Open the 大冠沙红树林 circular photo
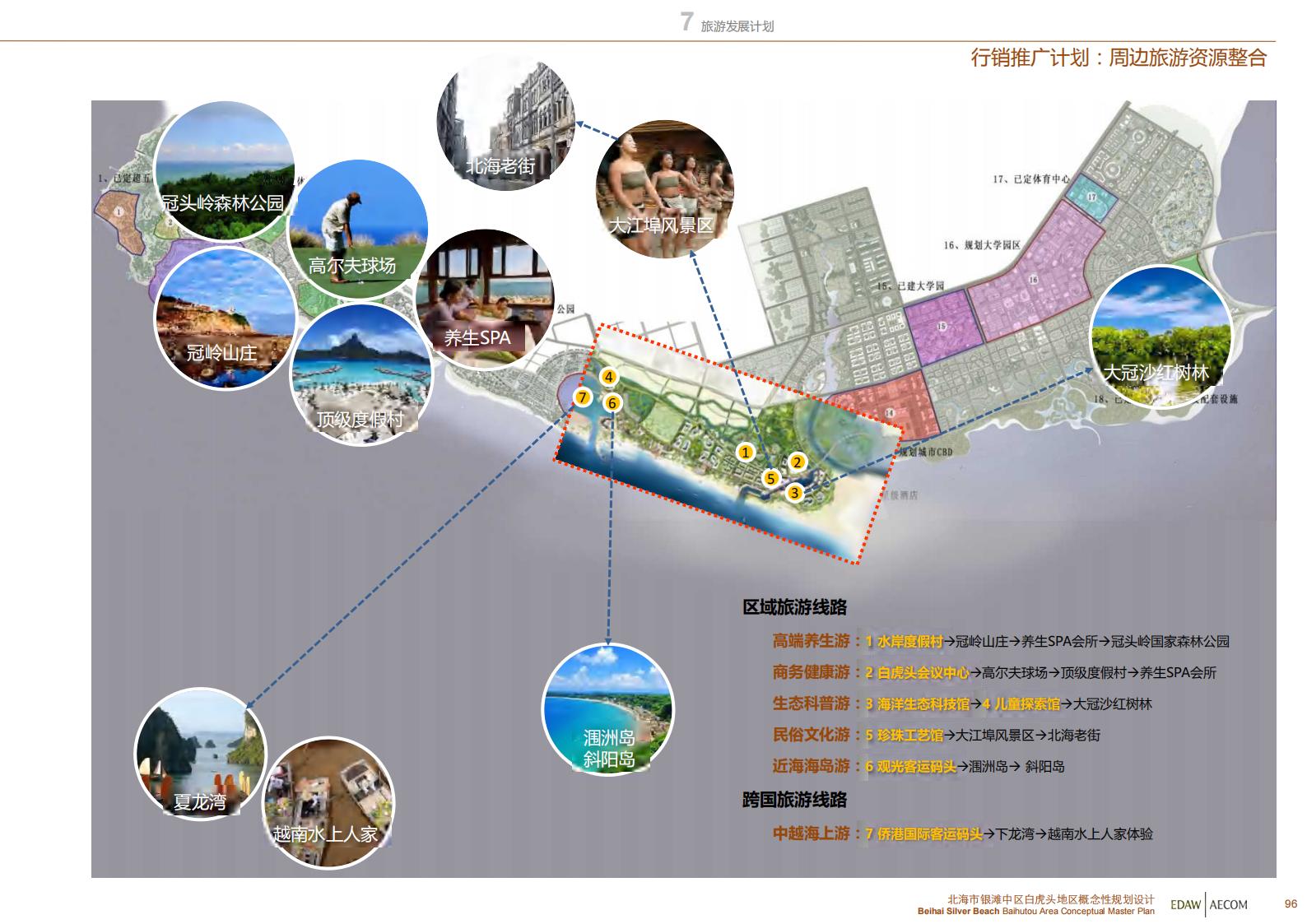 coord(1160,336)
